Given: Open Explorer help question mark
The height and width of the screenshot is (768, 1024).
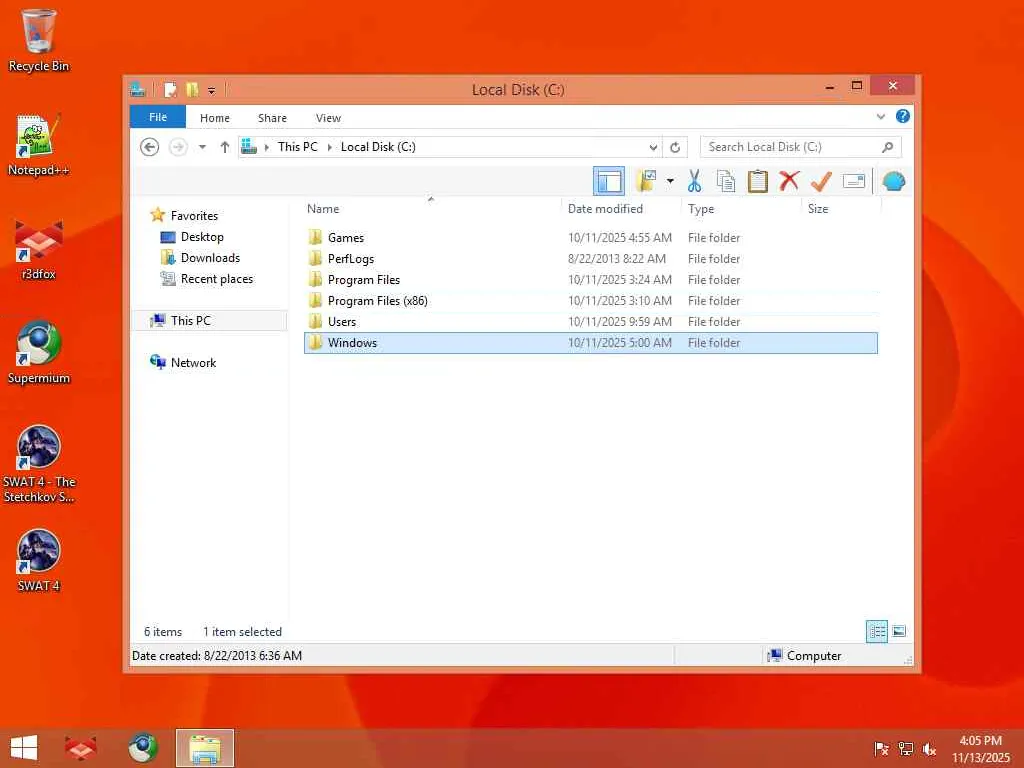Looking at the screenshot, I should 903,116.
